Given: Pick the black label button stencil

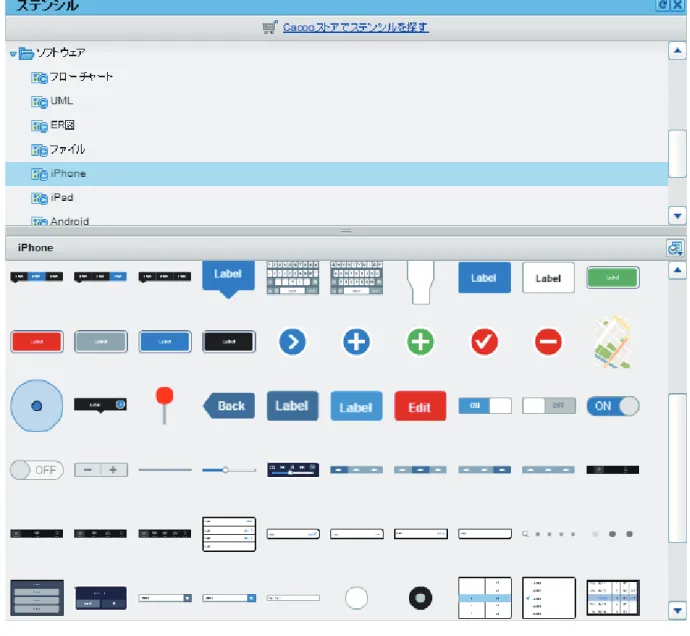Looking at the screenshot, I should click(x=229, y=342).
